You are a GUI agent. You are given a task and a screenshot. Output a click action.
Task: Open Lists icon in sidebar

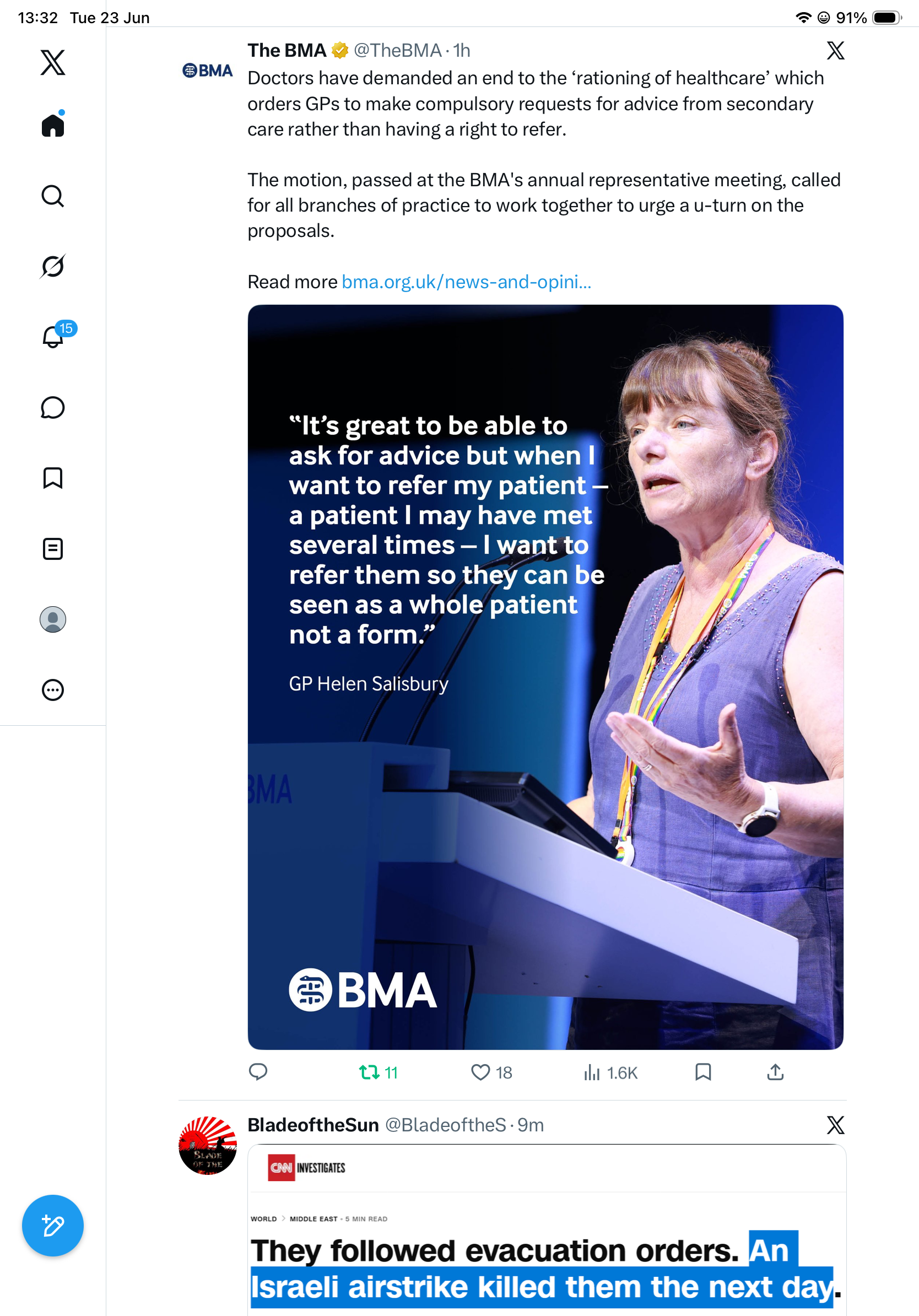[x=53, y=549]
